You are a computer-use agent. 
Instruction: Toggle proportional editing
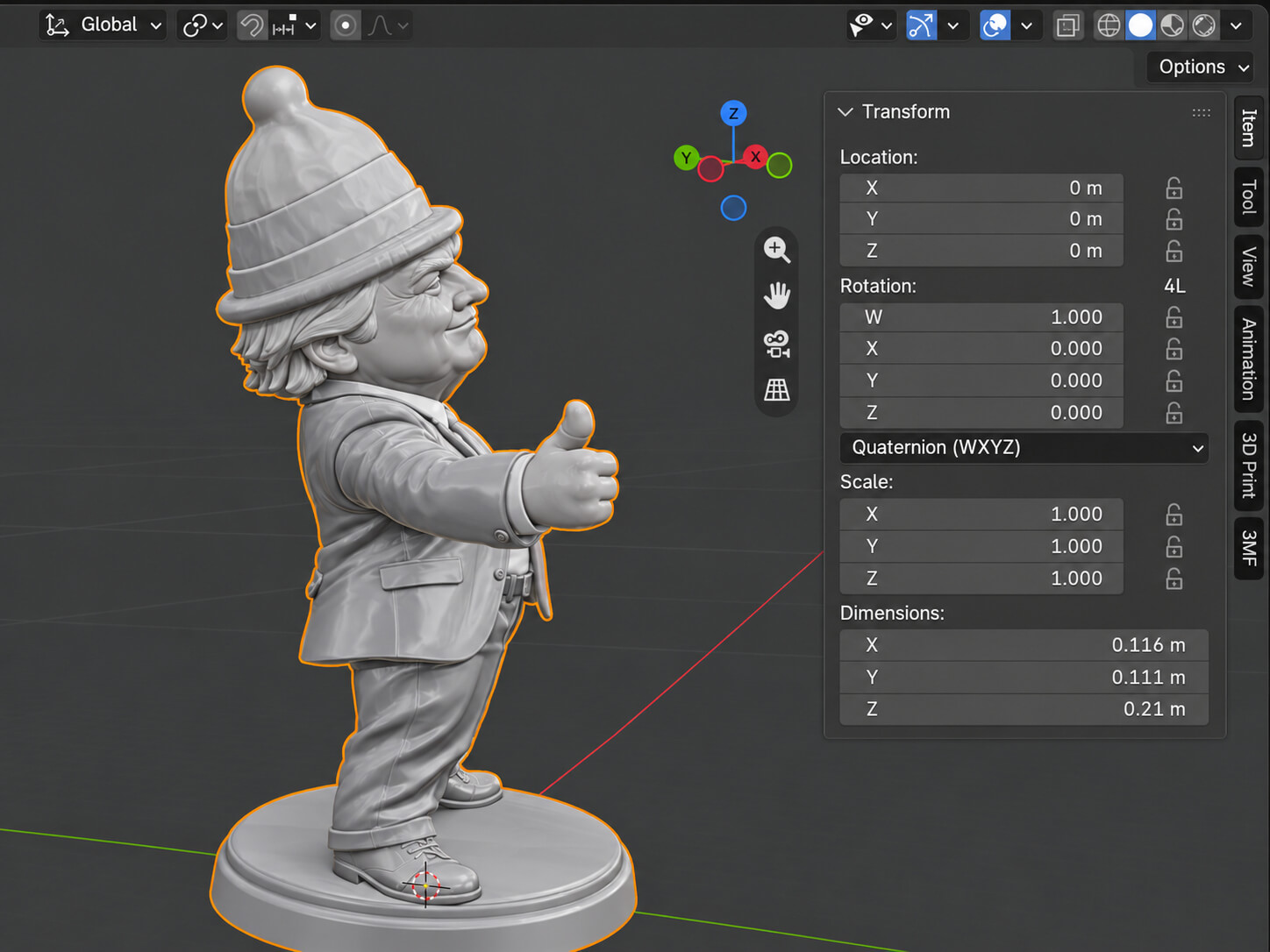346,25
